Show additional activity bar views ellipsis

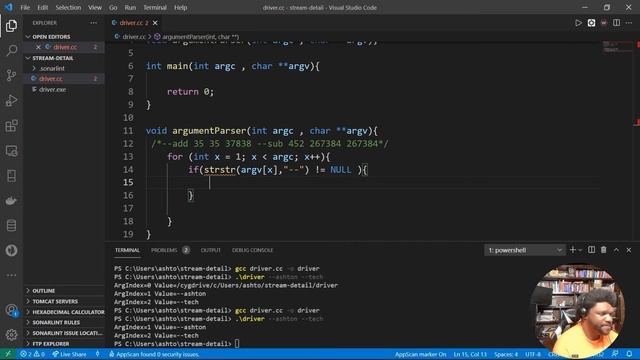[11, 275]
